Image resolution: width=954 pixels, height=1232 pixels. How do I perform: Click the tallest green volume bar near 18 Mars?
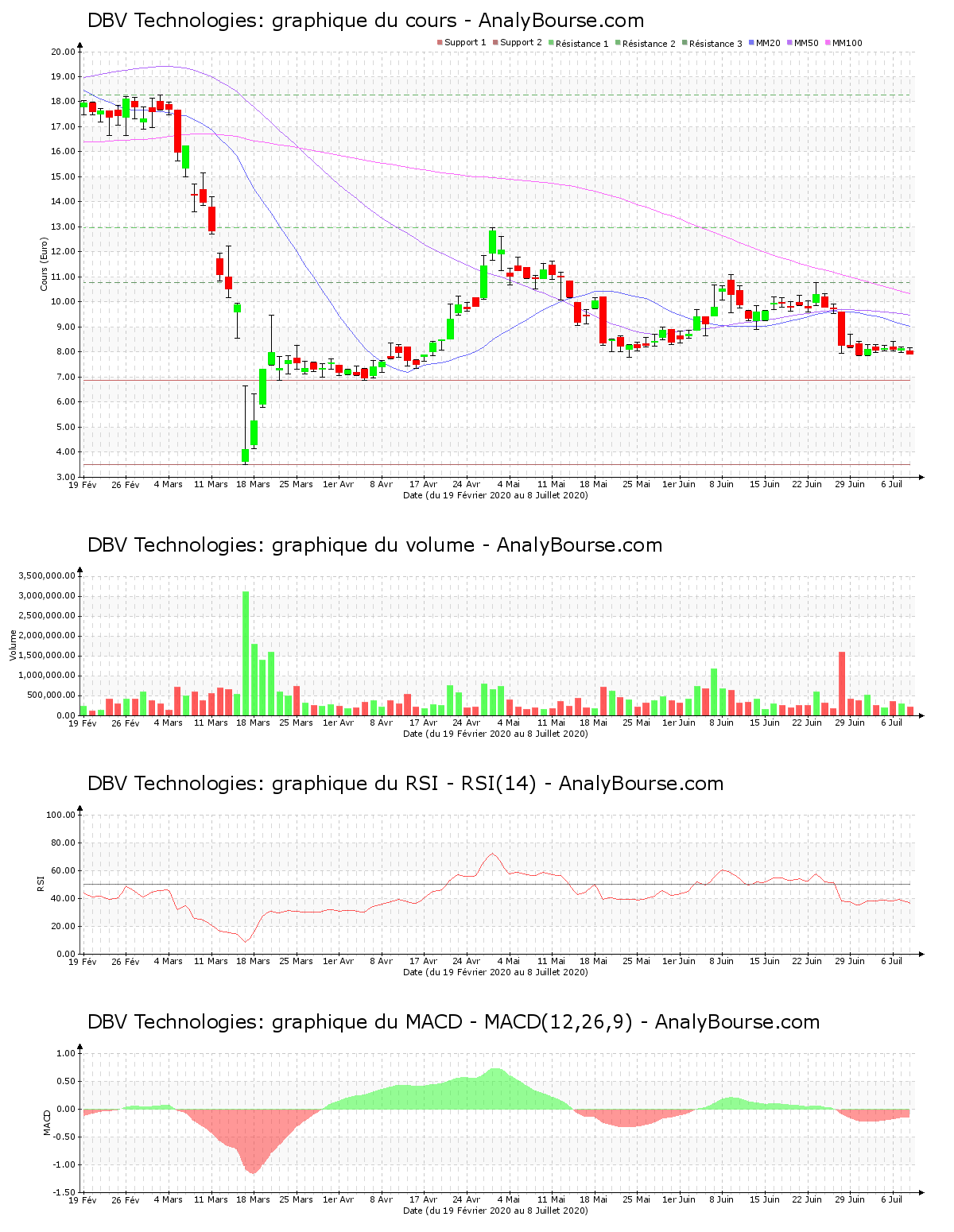(x=246, y=653)
